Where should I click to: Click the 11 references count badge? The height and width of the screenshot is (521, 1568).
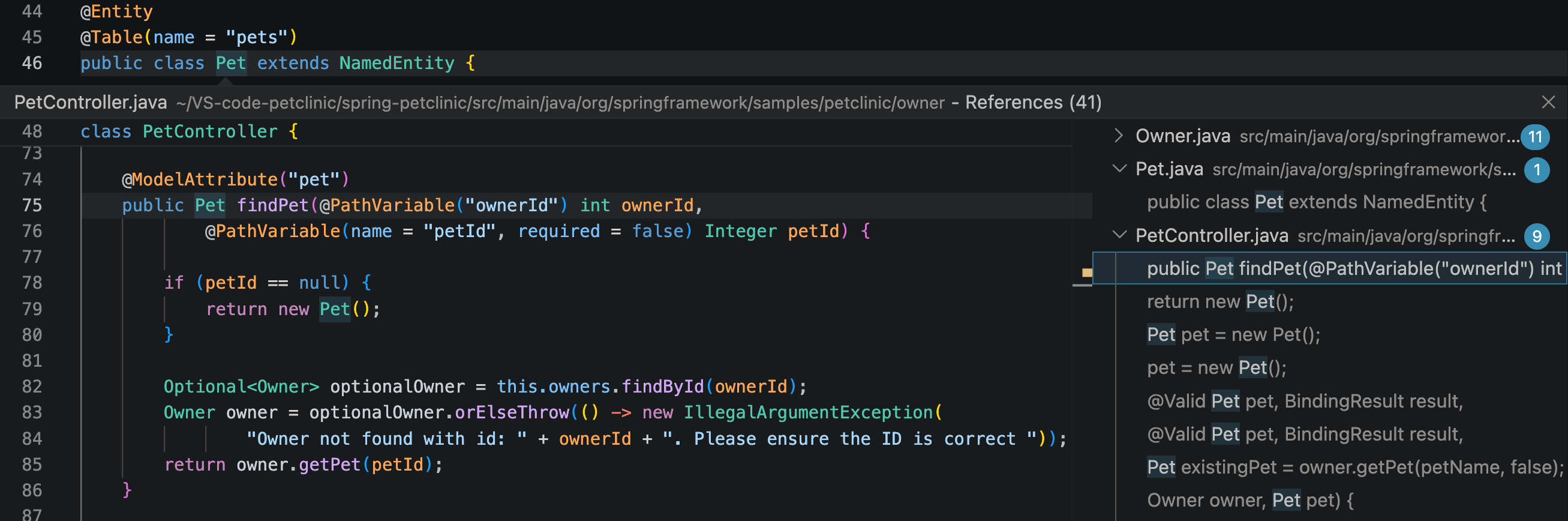pos(1535,136)
